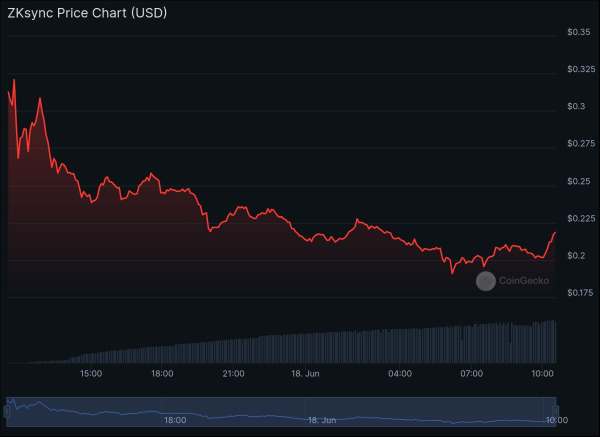Image resolution: width=600 pixels, height=437 pixels.
Task: Click 18. Jun label inside the range navigator
Action: pos(322,420)
